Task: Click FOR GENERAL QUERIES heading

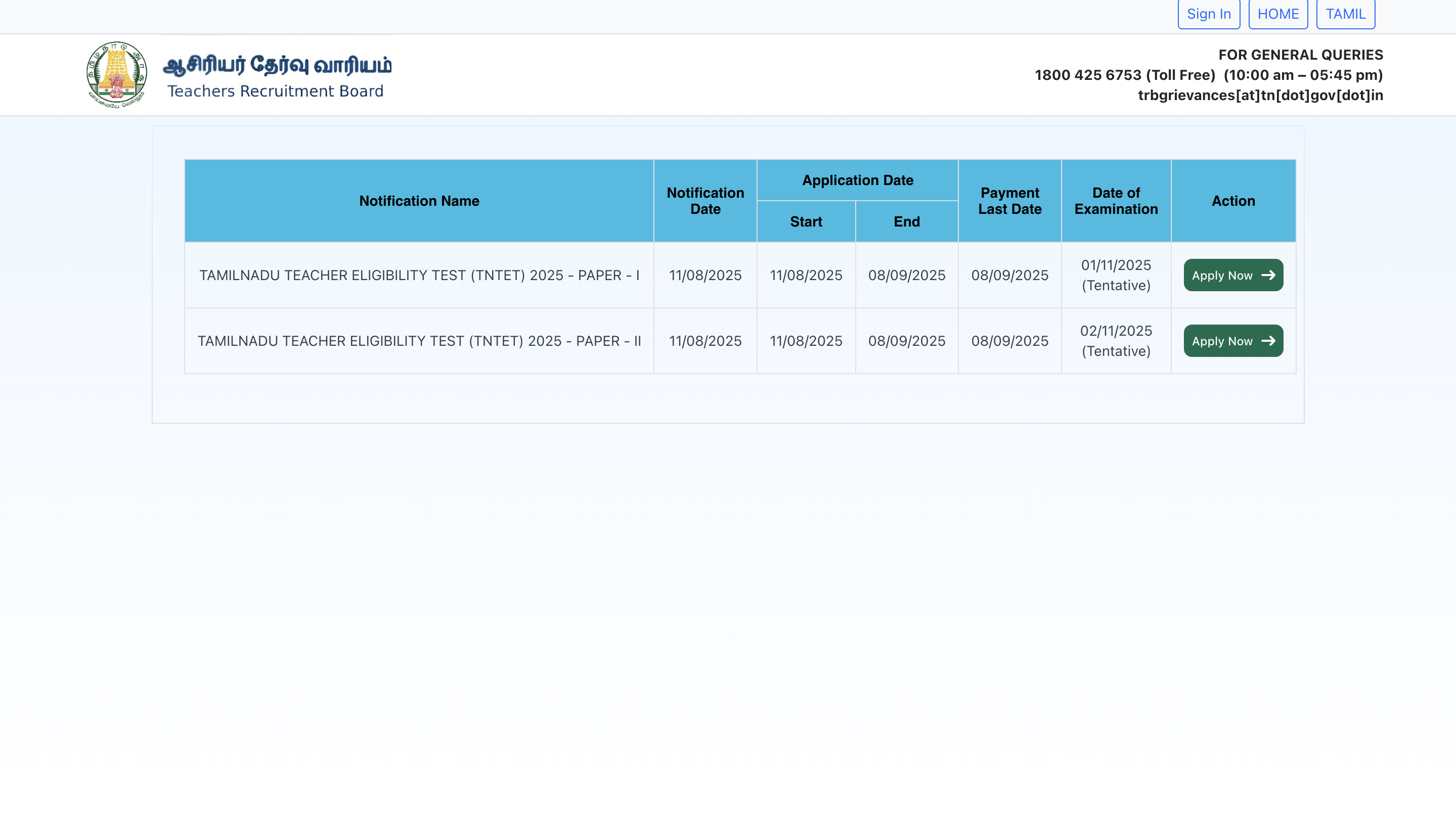Action: coord(1301,55)
